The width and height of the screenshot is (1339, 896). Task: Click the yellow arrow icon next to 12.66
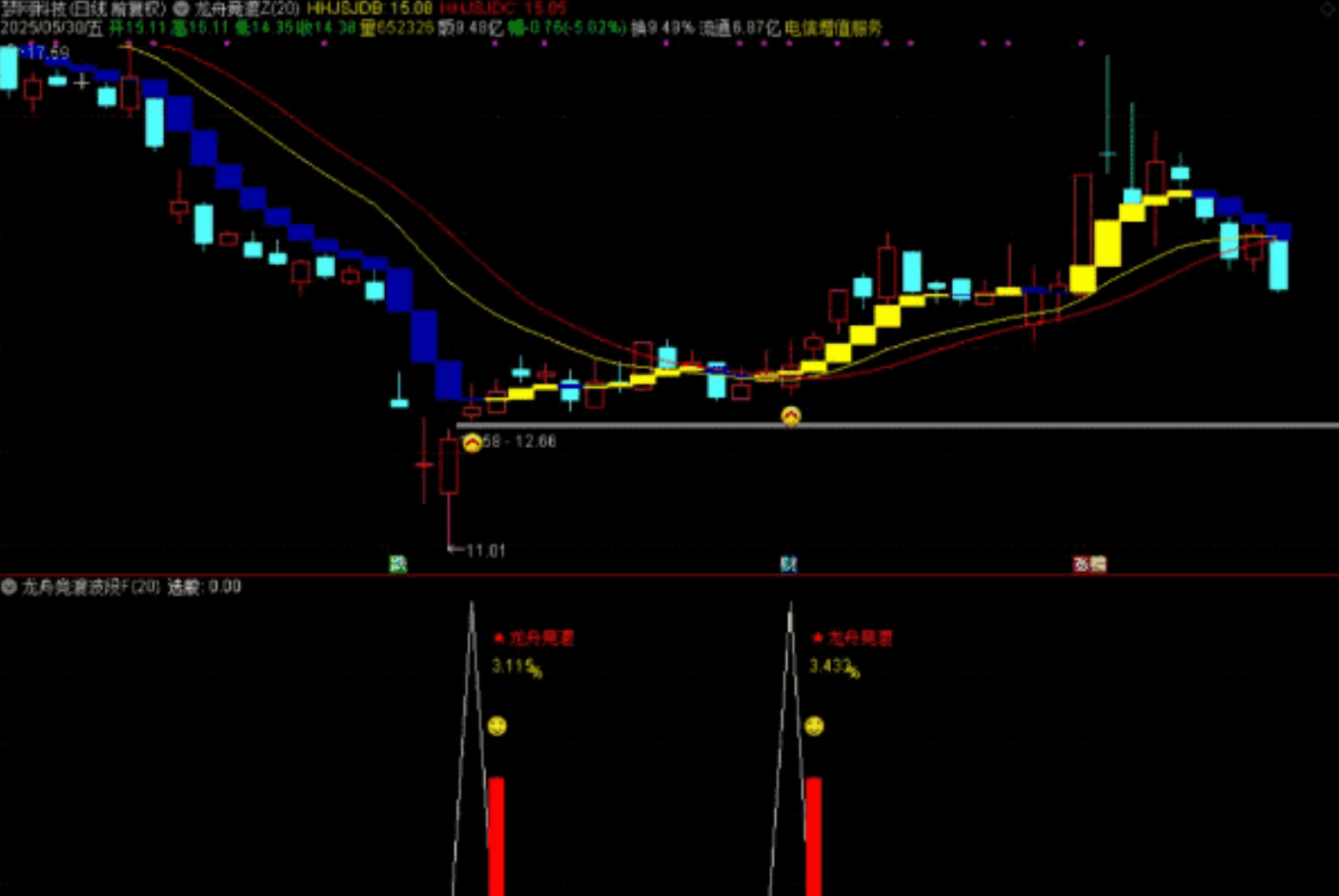pos(472,442)
